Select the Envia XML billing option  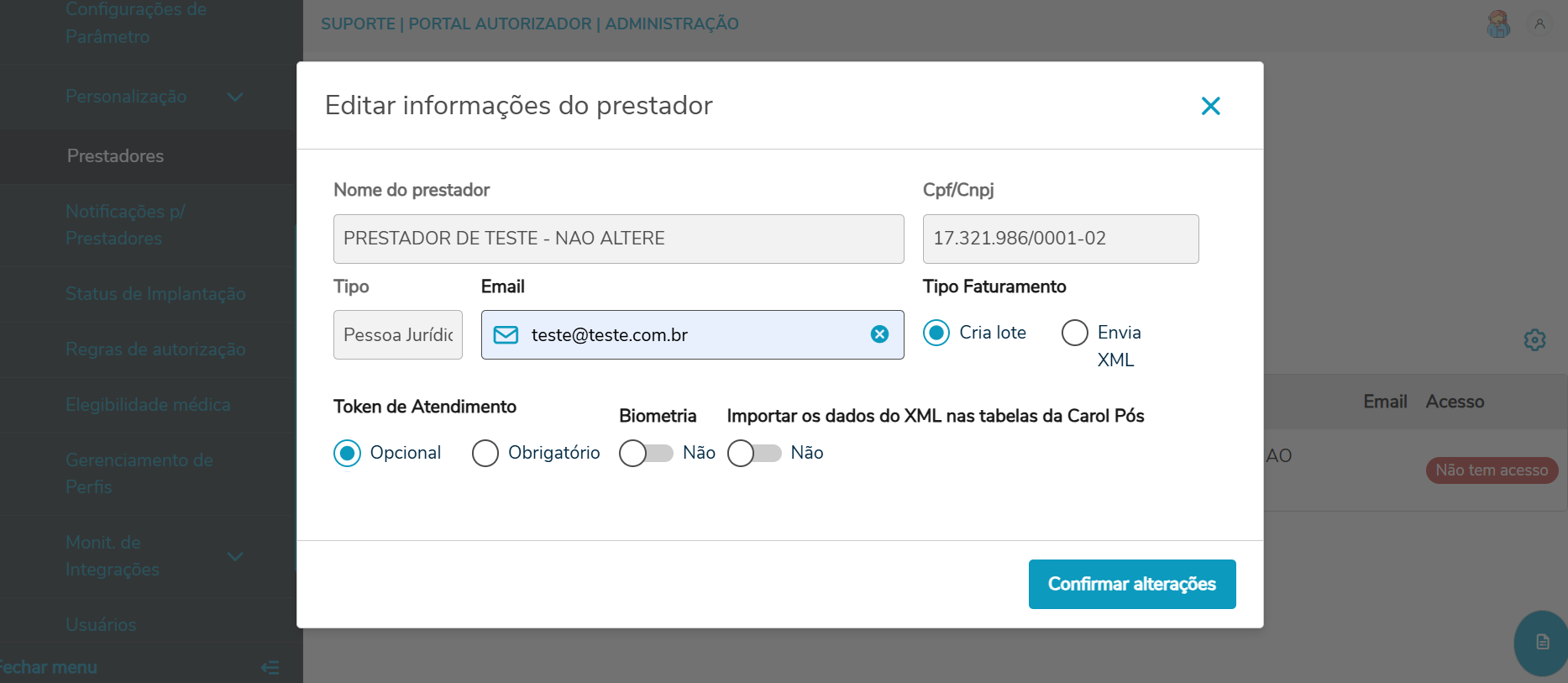pyautogui.click(x=1075, y=333)
